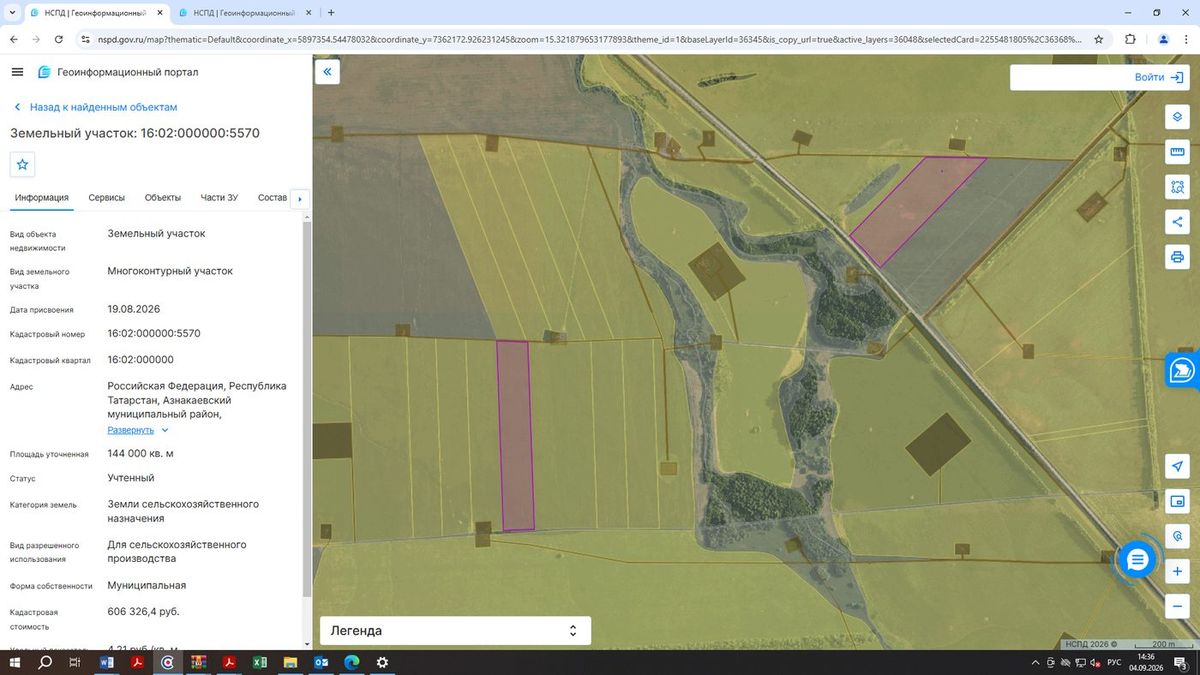Open Outlook from the taskbar
This screenshot has height=675, width=1200.
(321, 662)
